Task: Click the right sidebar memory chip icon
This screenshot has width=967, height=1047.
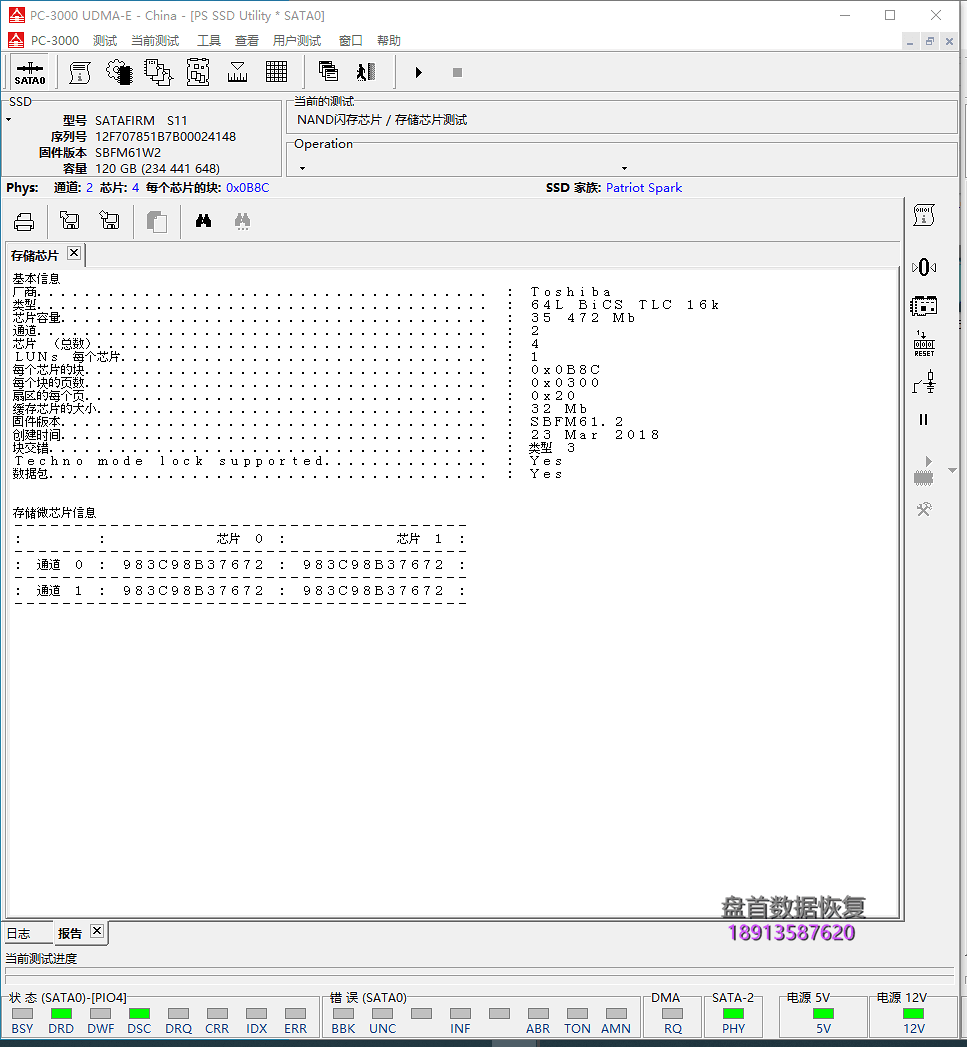Action: tap(924, 306)
